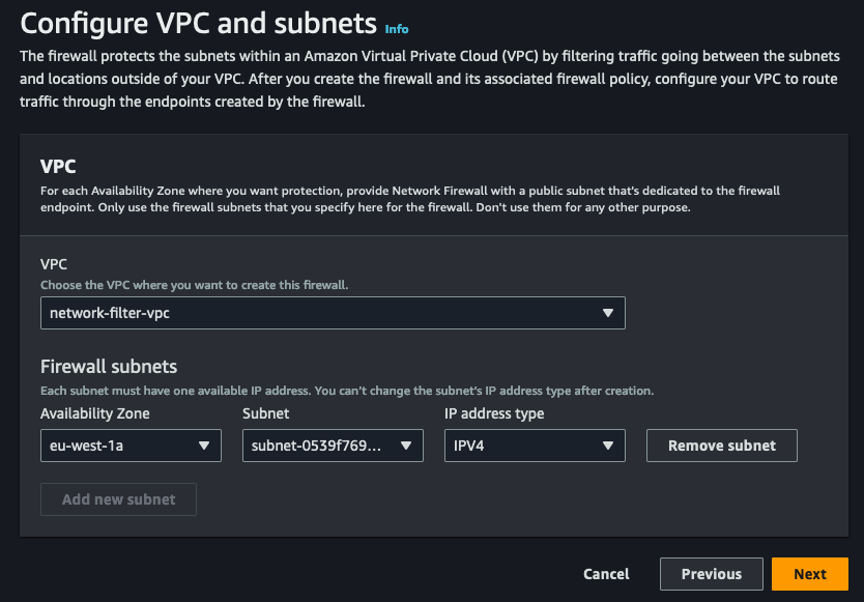Open the Info link beside the heading
This screenshot has width=864, height=602.
point(396,29)
